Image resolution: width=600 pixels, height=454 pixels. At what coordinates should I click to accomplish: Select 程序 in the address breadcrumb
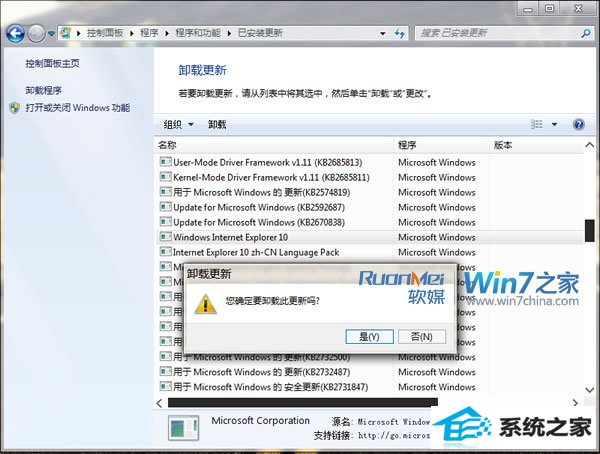click(x=149, y=33)
